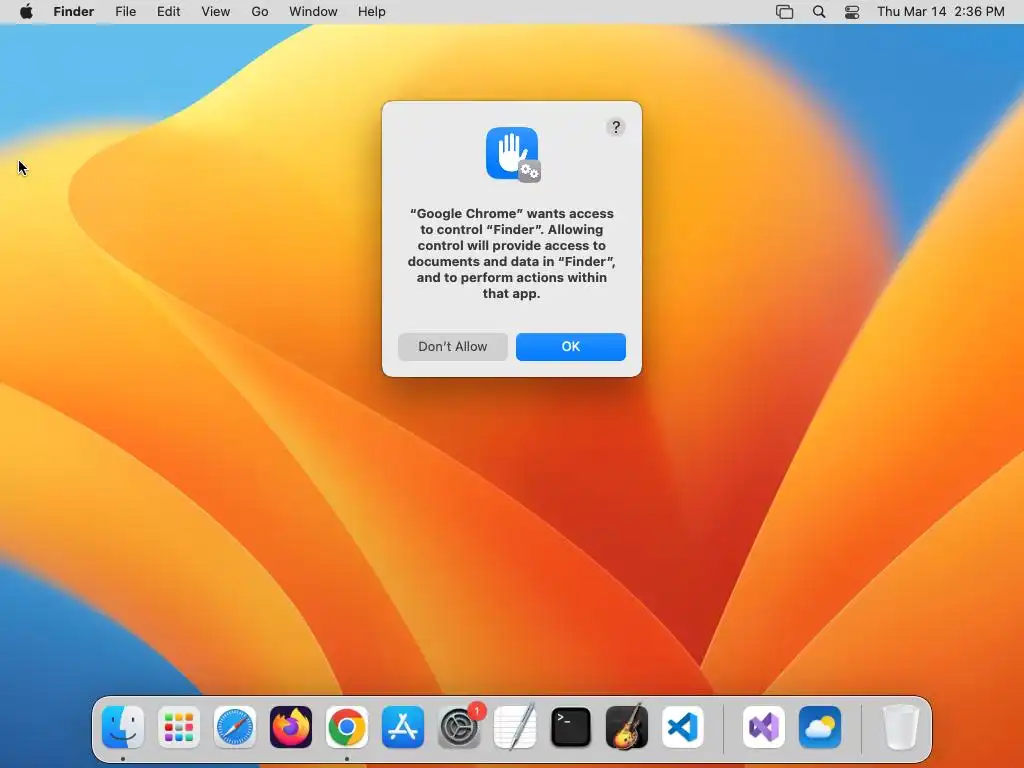Open Control Center in menu bar
Viewport: 1024px width, 768px height.
[x=852, y=12]
